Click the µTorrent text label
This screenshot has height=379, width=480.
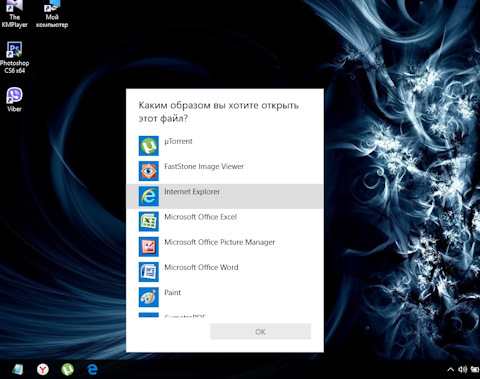[x=178, y=141]
